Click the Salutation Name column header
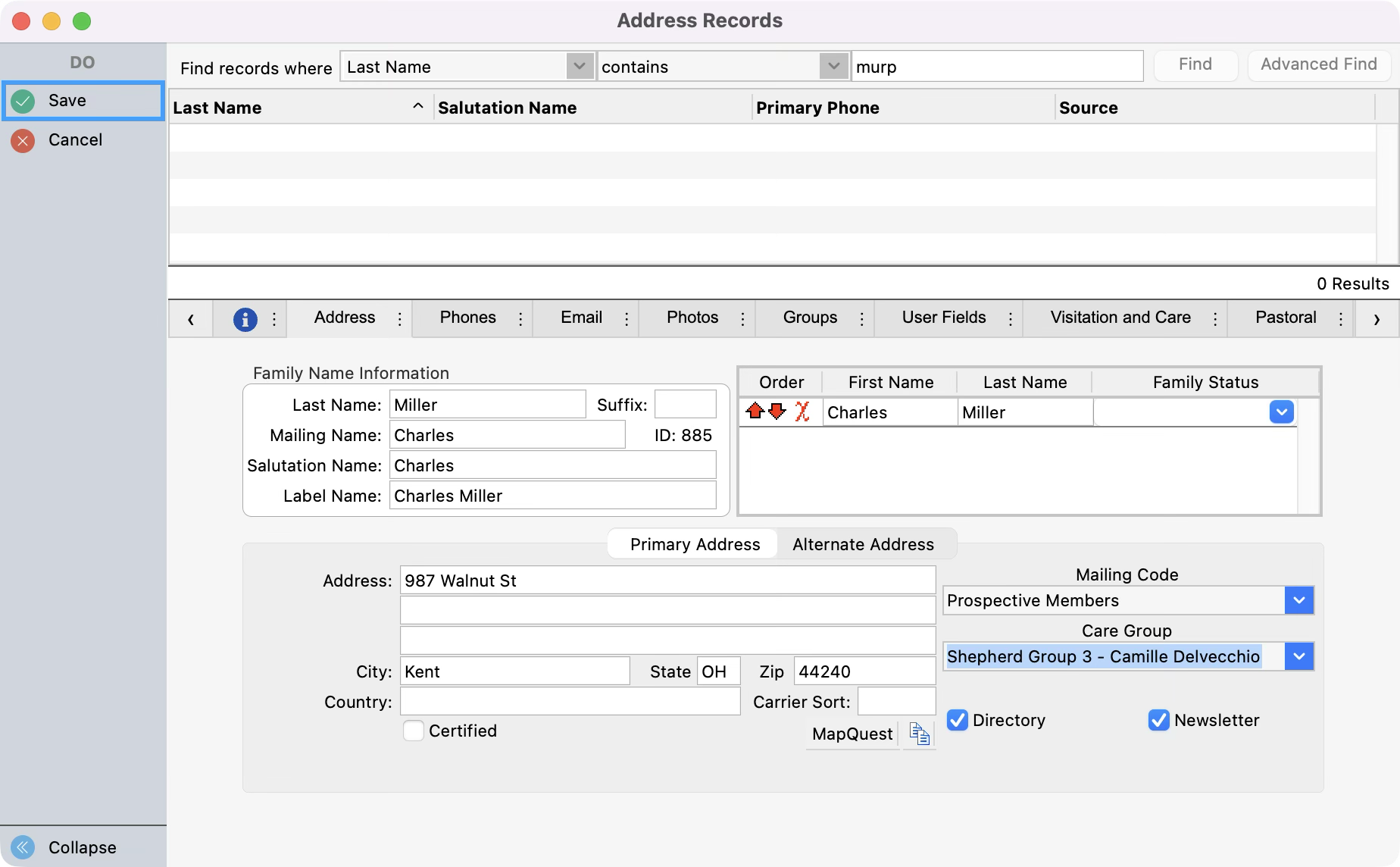This screenshot has height=867, width=1400. [x=593, y=108]
